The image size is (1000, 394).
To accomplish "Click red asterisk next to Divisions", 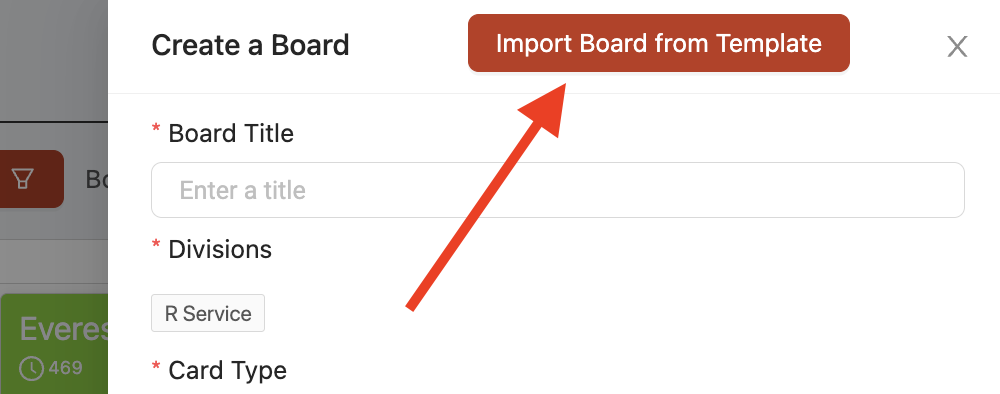I will click(x=156, y=245).
